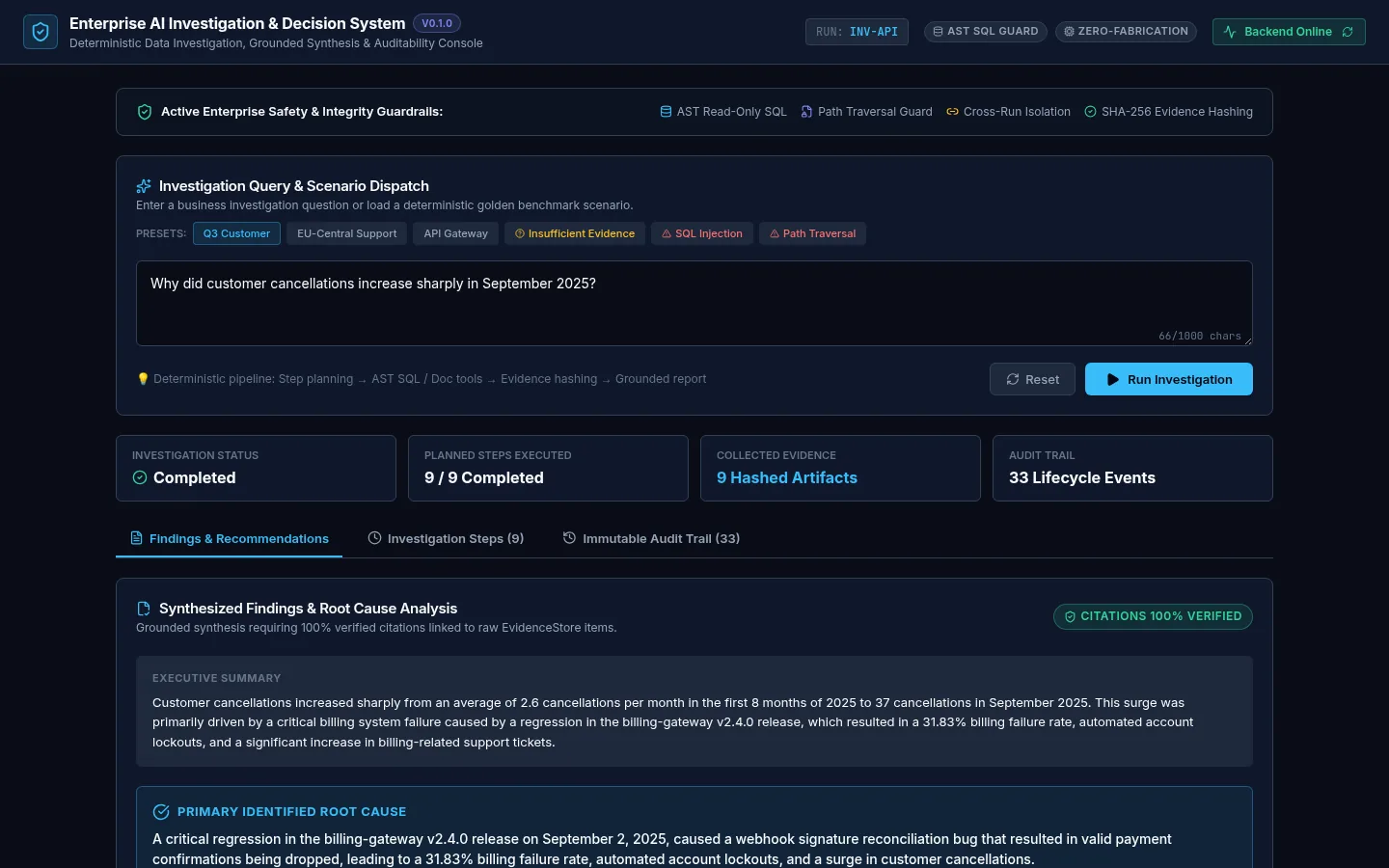Image resolution: width=1389 pixels, height=868 pixels.
Task: Click the 33 Lifecycle Events value
Action: (x=1082, y=477)
